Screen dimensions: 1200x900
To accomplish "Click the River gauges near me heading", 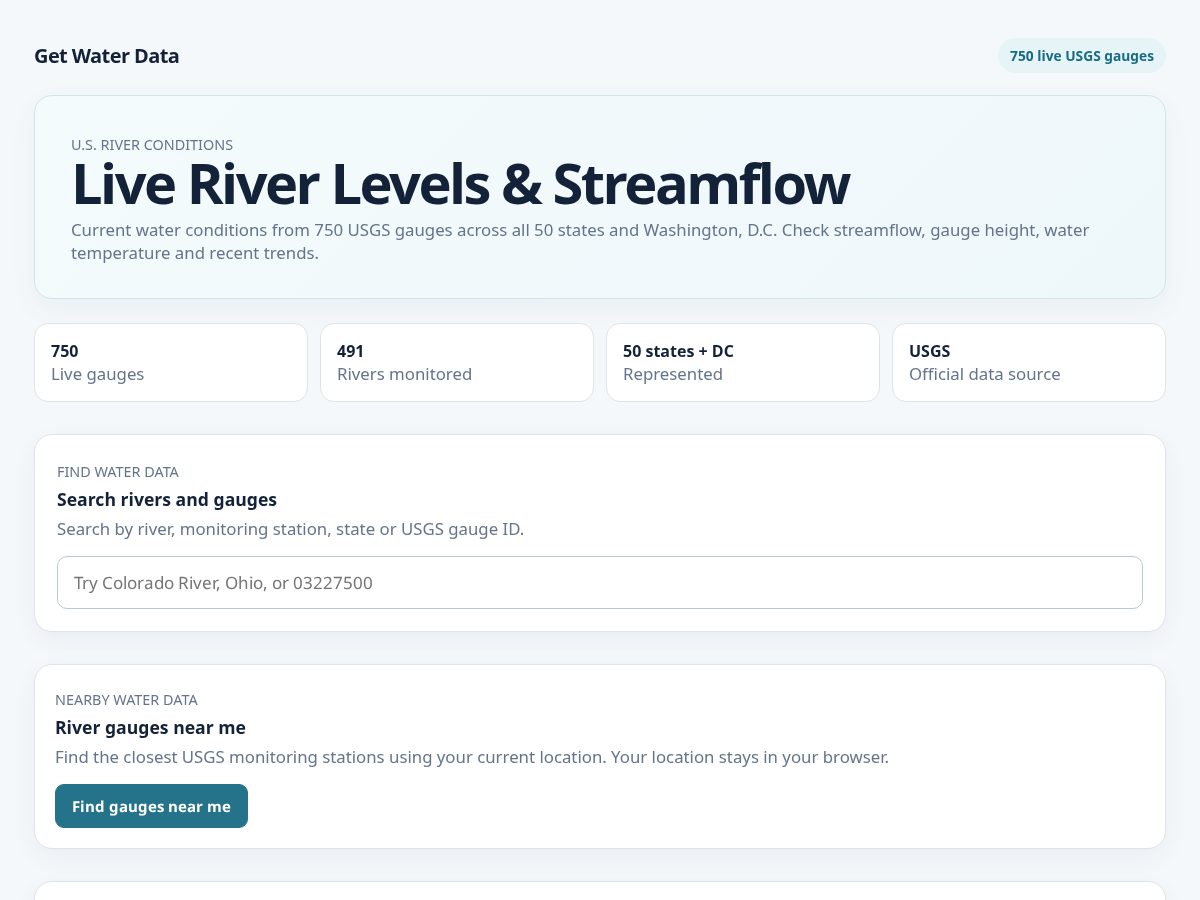I will point(150,727).
